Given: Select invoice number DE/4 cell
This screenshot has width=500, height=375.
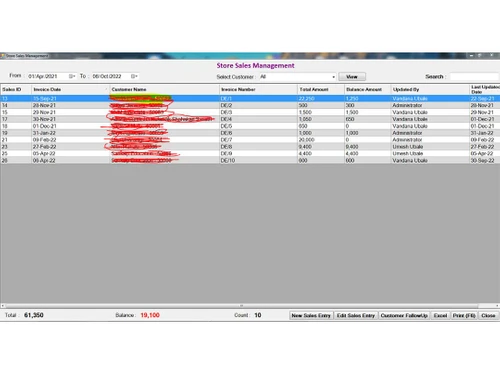Looking at the screenshot, I should 258,119.
